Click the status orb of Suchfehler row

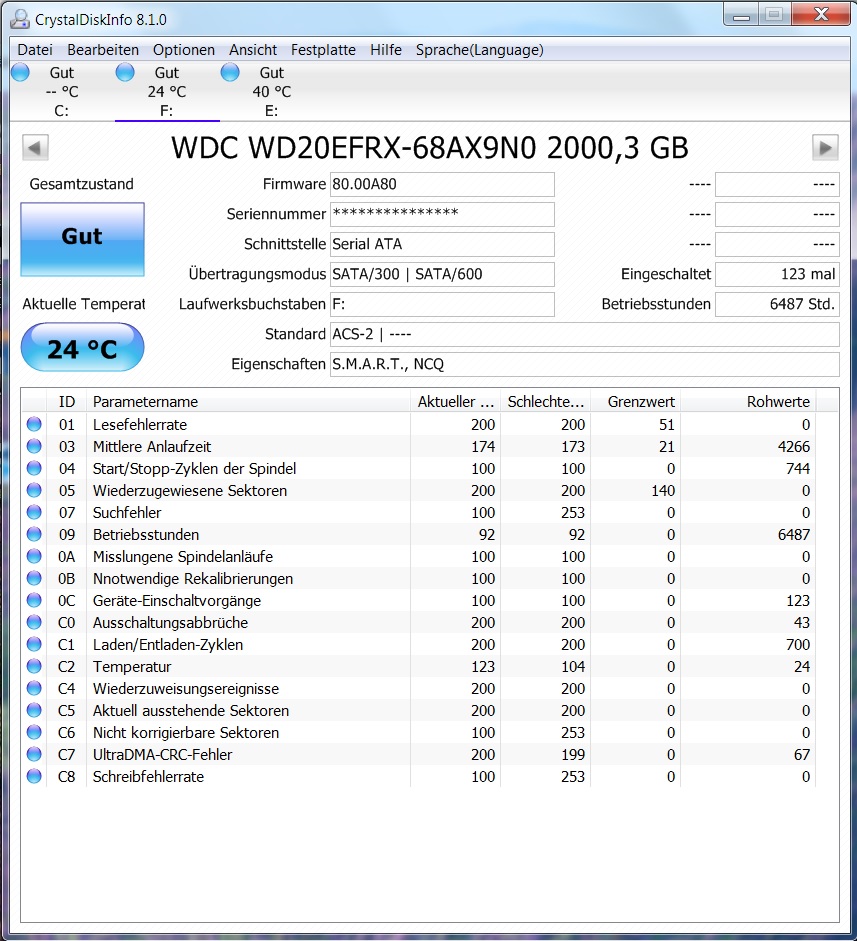[x=34, y=513]
